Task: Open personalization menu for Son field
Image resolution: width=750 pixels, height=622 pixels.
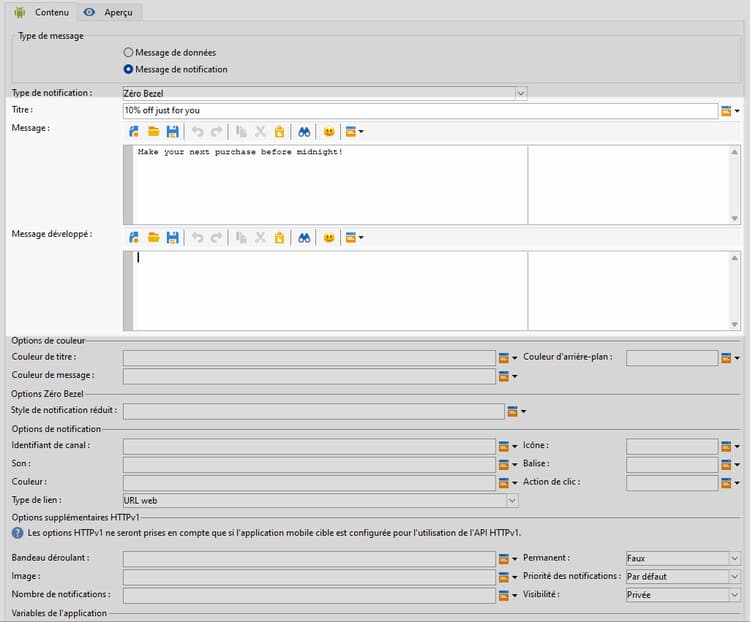Action: click(x=507, y=464)
